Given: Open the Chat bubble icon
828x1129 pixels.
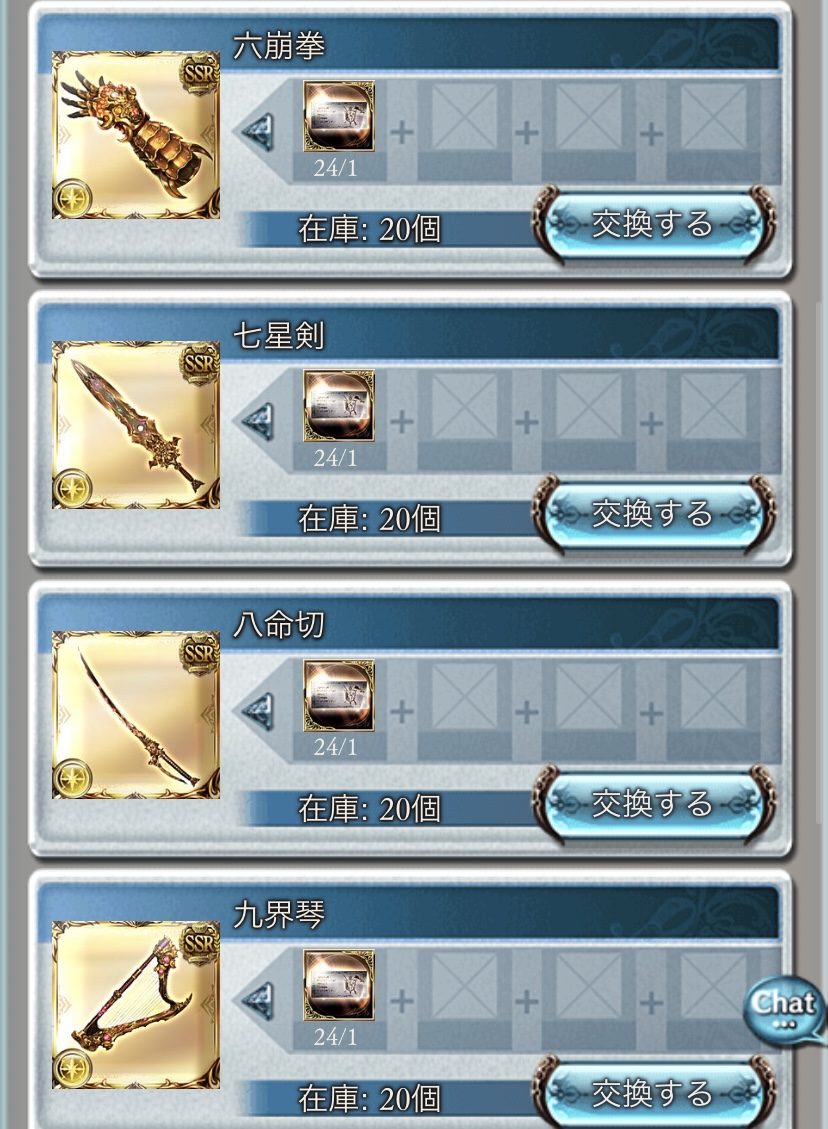Looking at the screenshot, I should click(785, 1008).
